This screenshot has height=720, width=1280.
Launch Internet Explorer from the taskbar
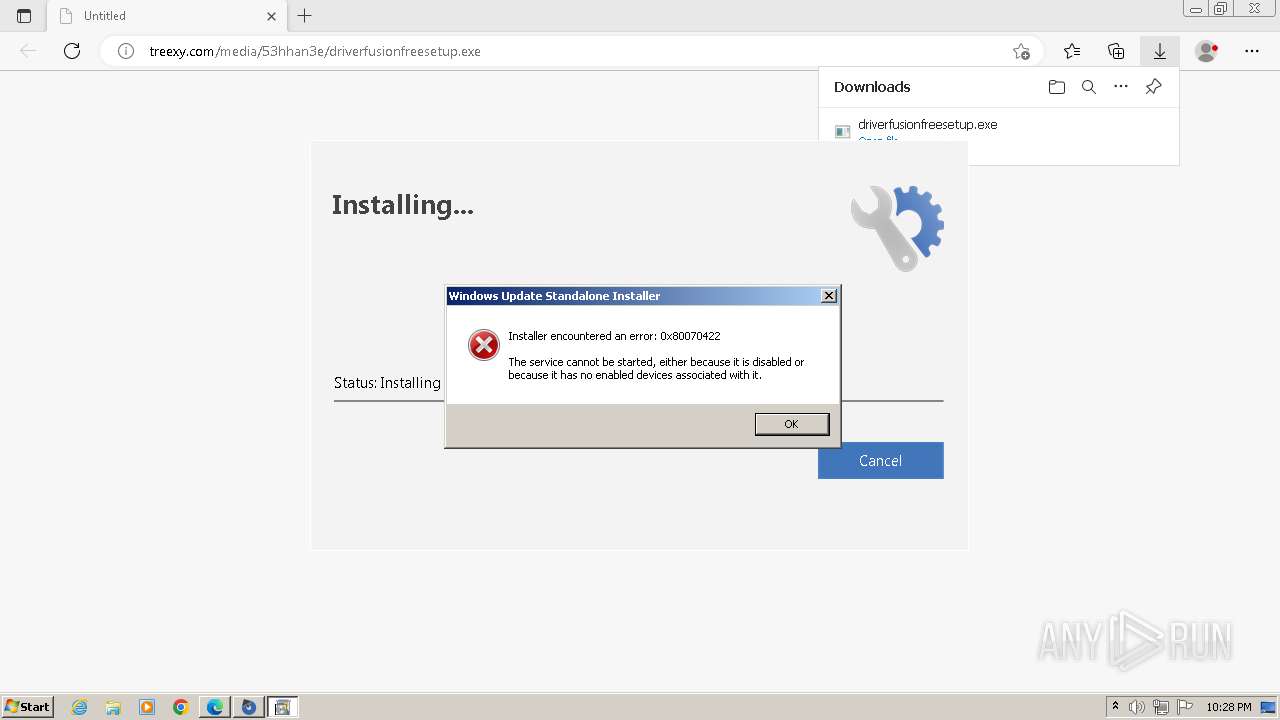coord(79,707)
